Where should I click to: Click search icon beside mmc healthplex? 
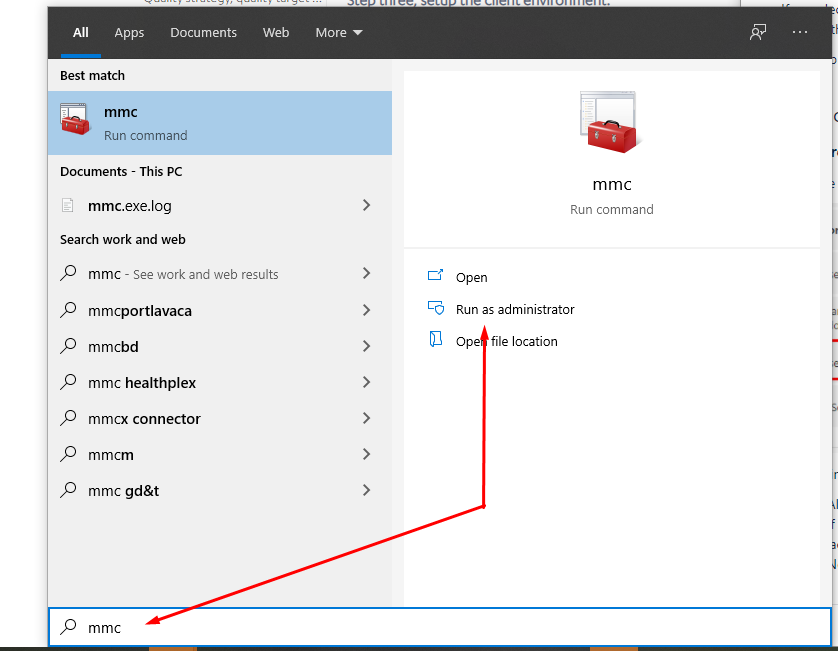[x=68, y=382]
